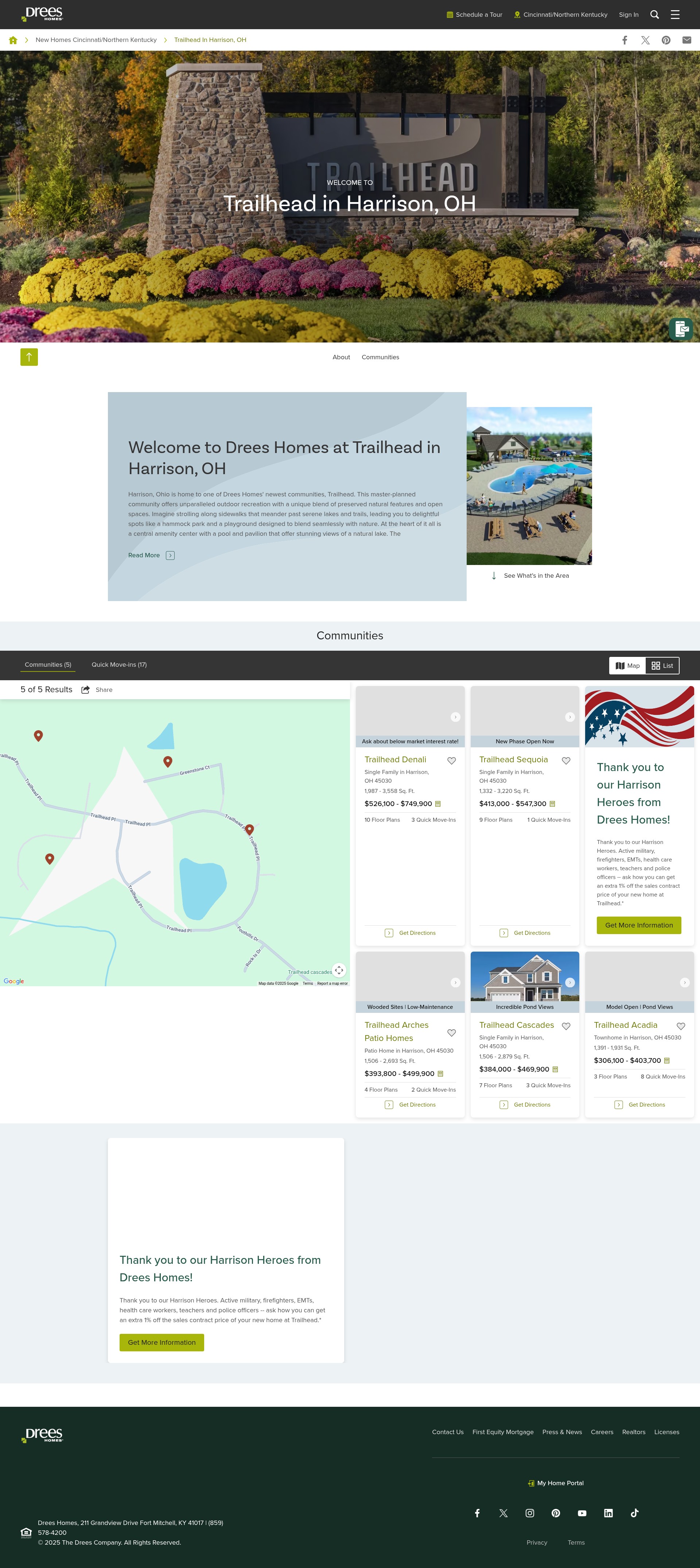700x1568 pixels.
Task: Open calculator icon next to Trailhead Arches price
Action: (x=441, y=1074)
